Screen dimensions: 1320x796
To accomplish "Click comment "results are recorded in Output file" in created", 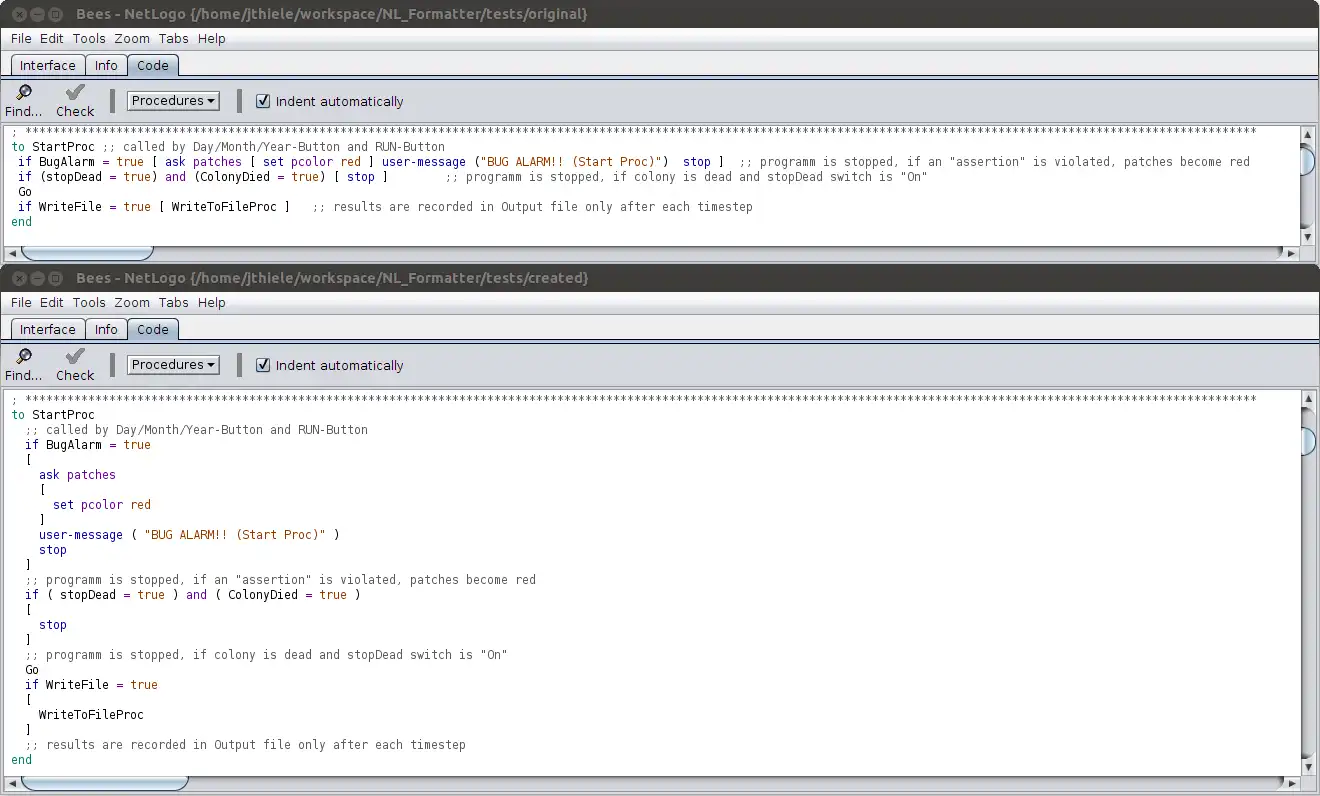I will [246, 745].
